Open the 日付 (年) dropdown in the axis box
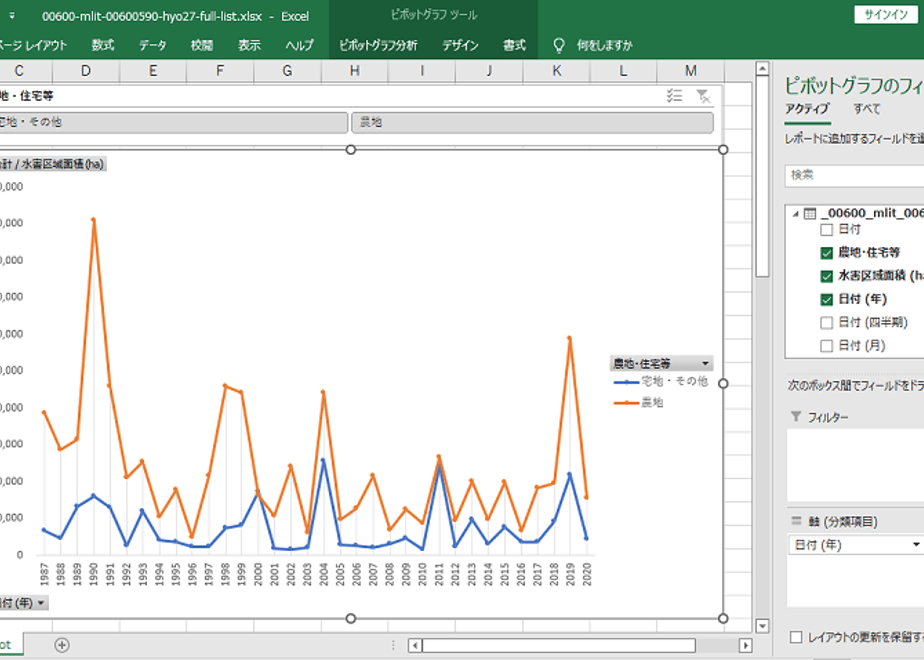Viewport: 924px width, 660px height. click(916, 544)
